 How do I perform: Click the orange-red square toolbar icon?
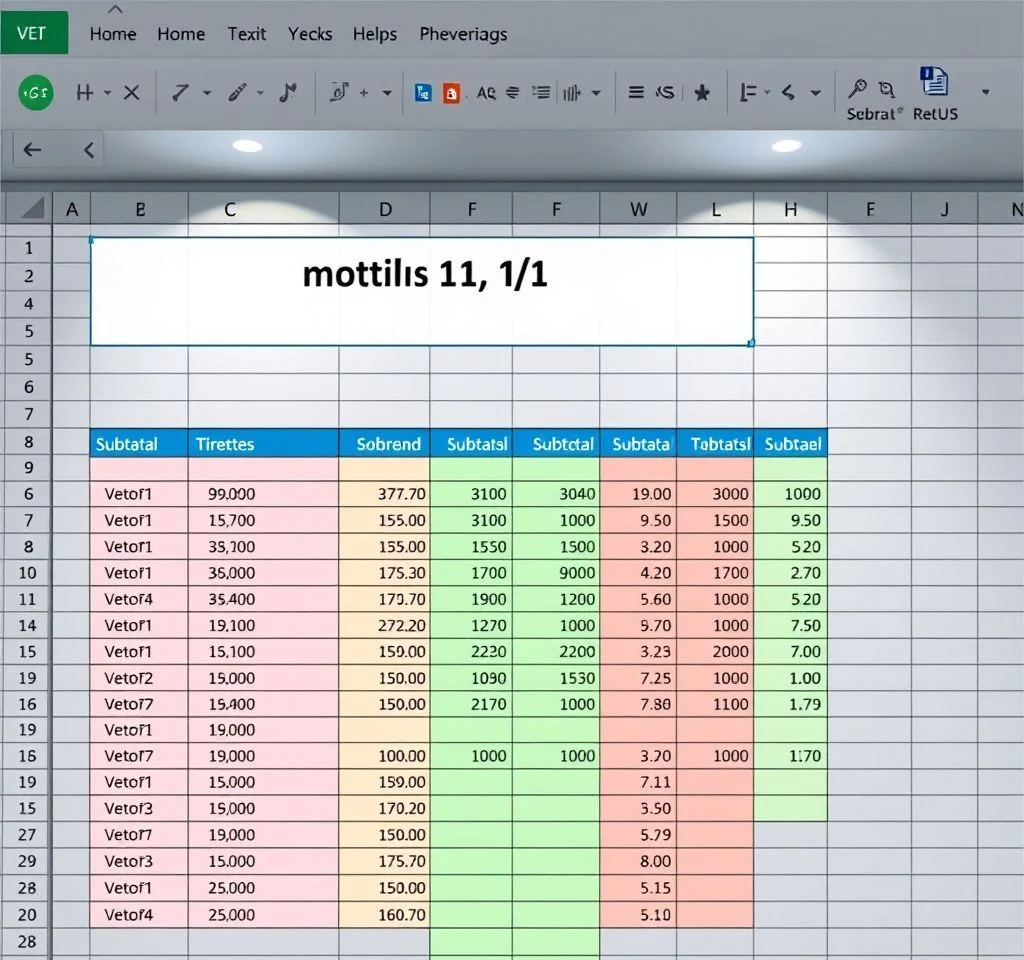451,93
